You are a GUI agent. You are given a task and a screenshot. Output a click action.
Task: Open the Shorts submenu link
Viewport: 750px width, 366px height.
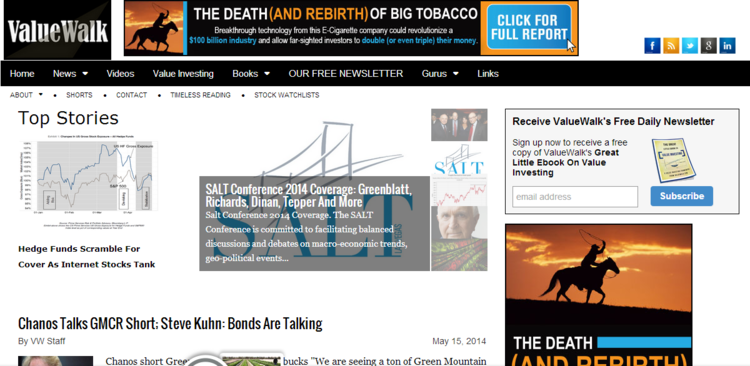pos(79,95)
